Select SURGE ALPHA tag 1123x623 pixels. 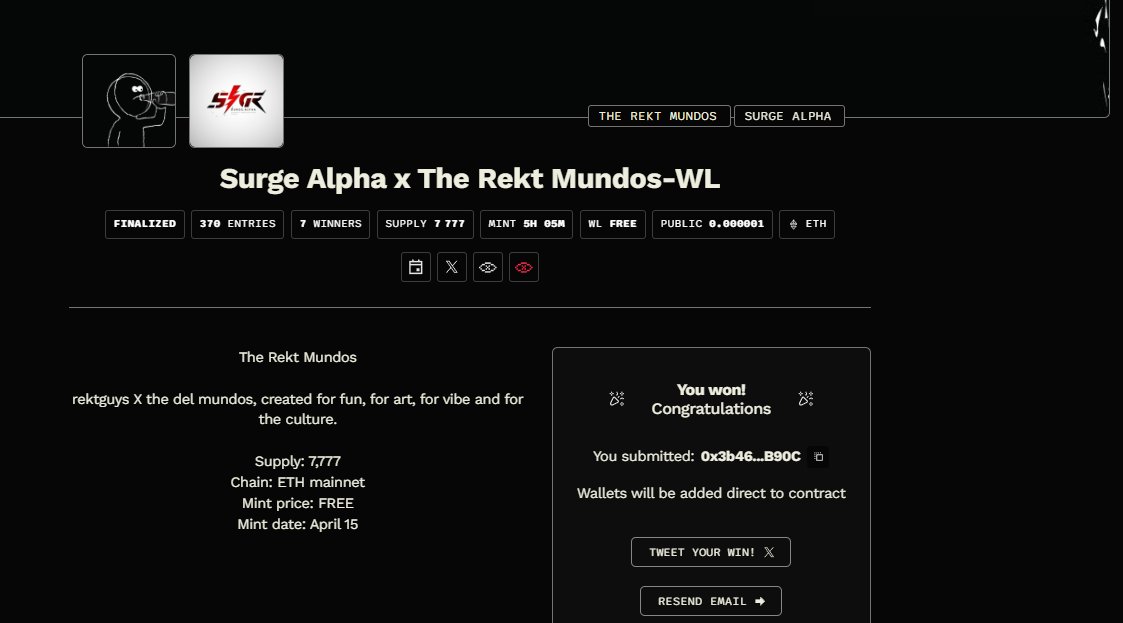point(789,116)
